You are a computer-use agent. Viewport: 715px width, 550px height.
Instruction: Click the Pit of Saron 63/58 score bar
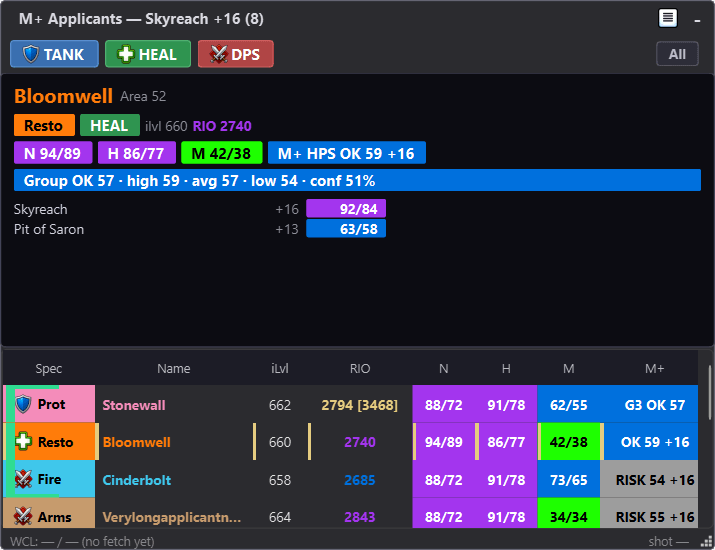[346, 228]
